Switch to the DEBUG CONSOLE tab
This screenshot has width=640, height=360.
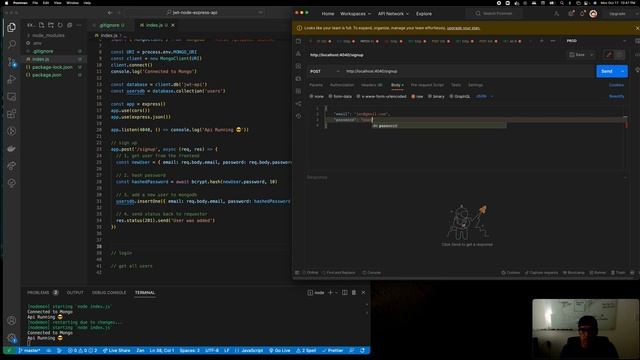[109, 293]
